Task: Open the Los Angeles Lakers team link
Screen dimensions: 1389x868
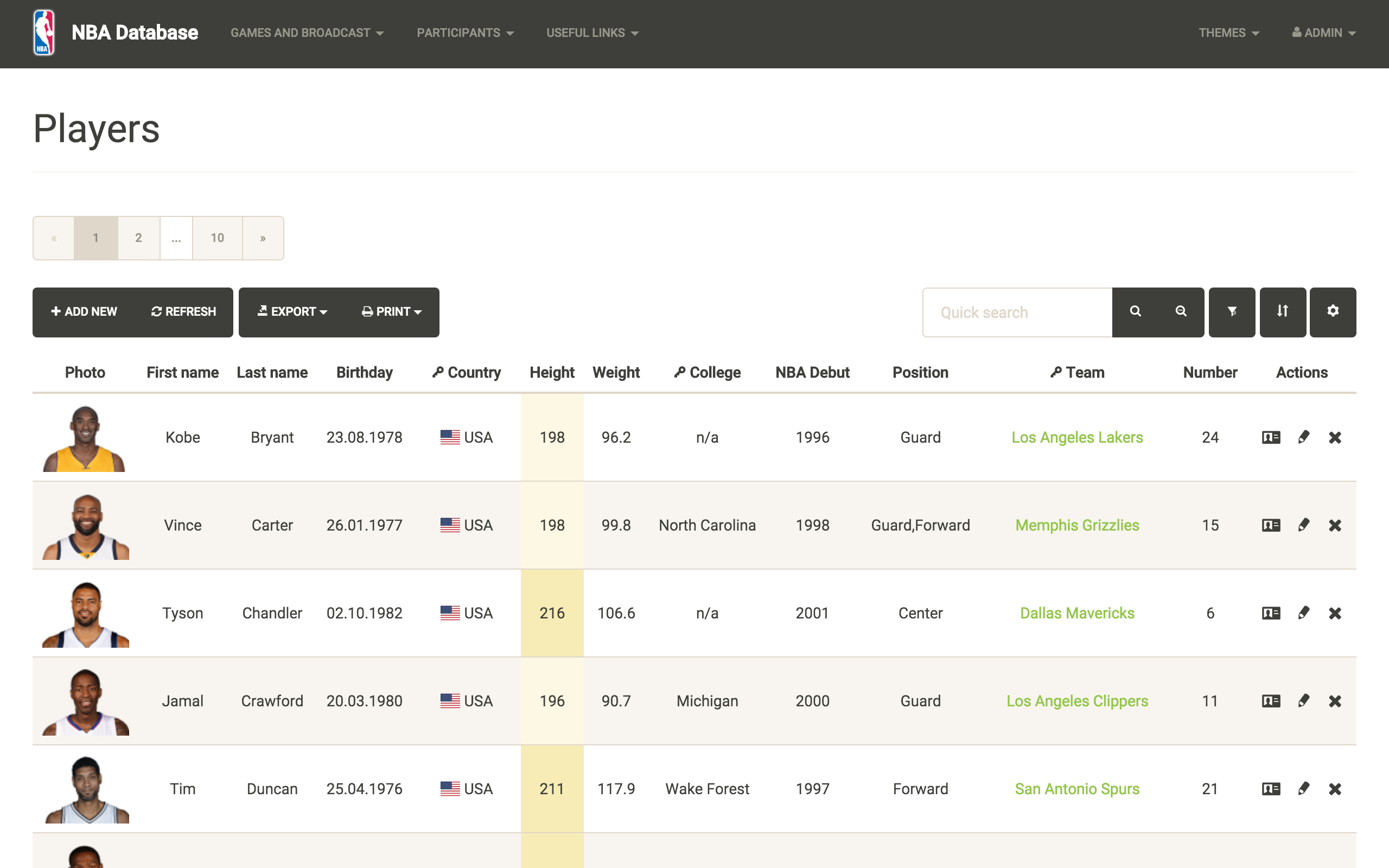Action: (x=1077, y=437)
